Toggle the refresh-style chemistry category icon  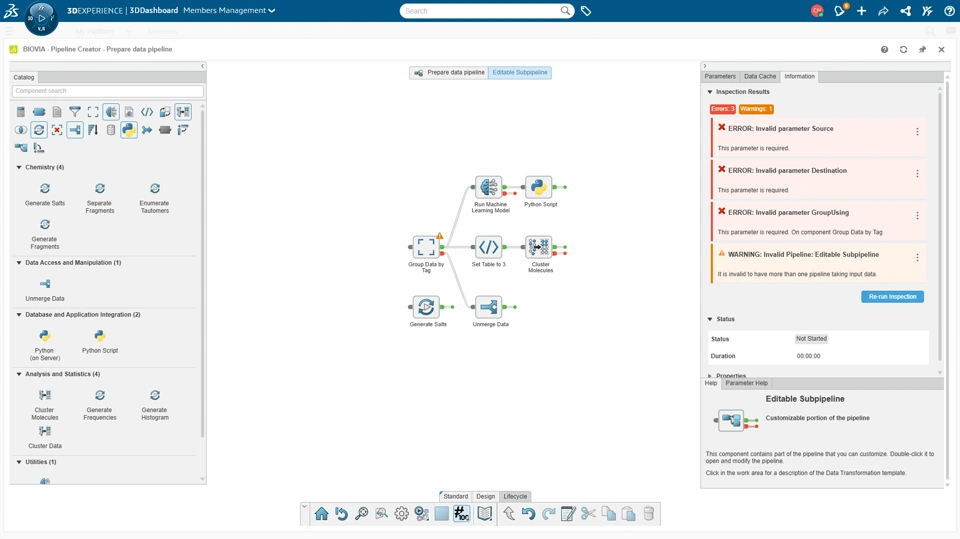click(x=39, y=130)
